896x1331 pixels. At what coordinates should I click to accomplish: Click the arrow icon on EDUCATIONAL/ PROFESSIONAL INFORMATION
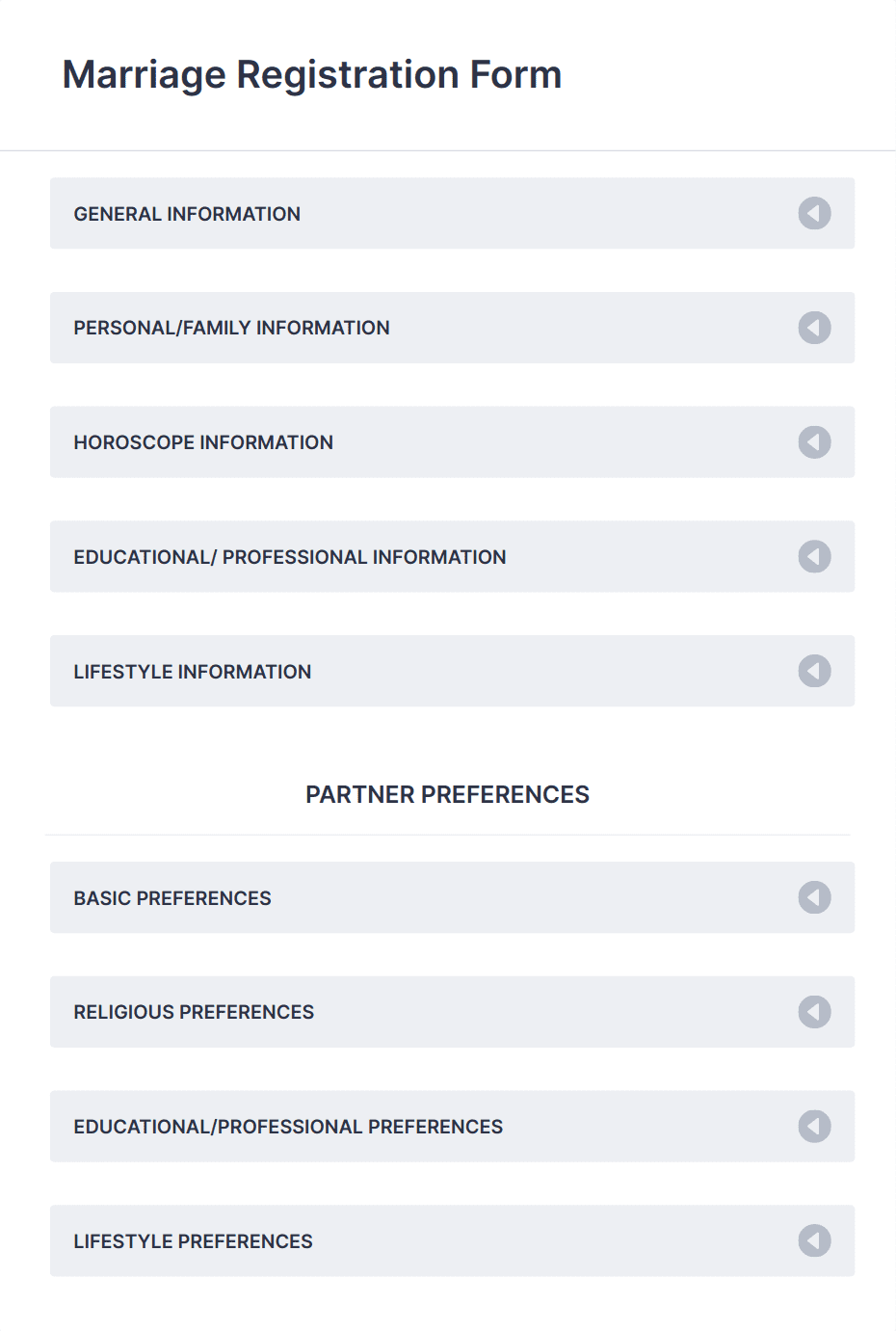click(x=815, y=556)
